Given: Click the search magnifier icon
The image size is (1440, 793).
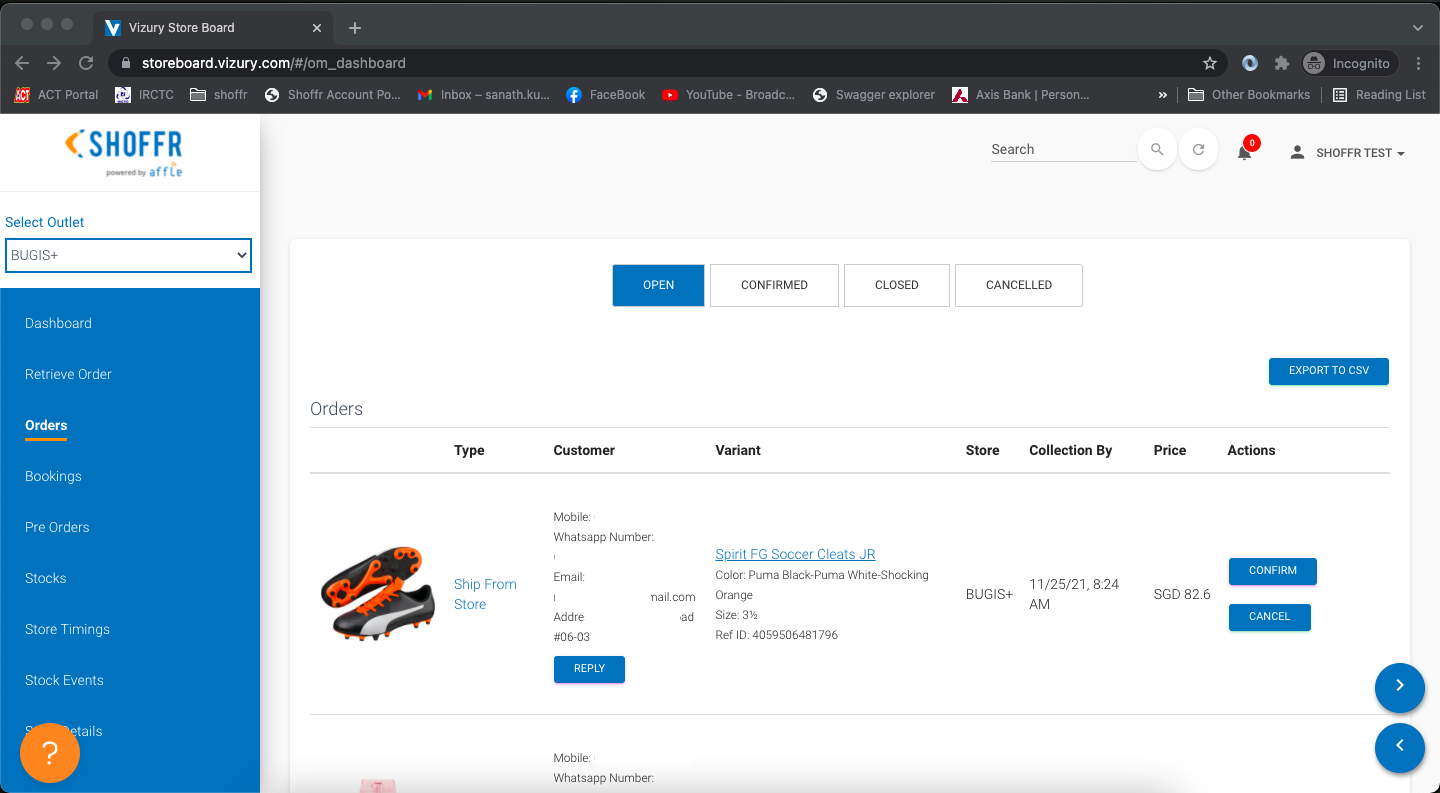Looking at the screenshot, I should click(x=1157, y=150).
